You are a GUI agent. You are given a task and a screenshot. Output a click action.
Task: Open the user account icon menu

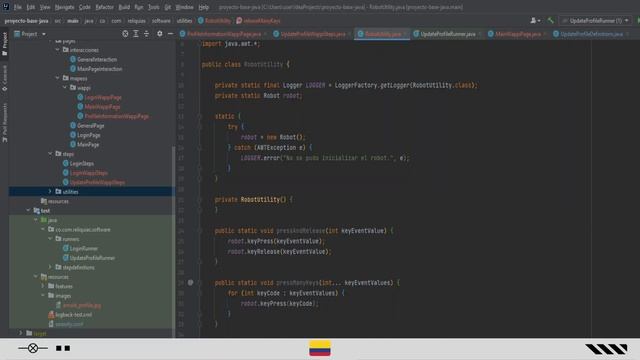pyautogui.click(x=535, y=20)
